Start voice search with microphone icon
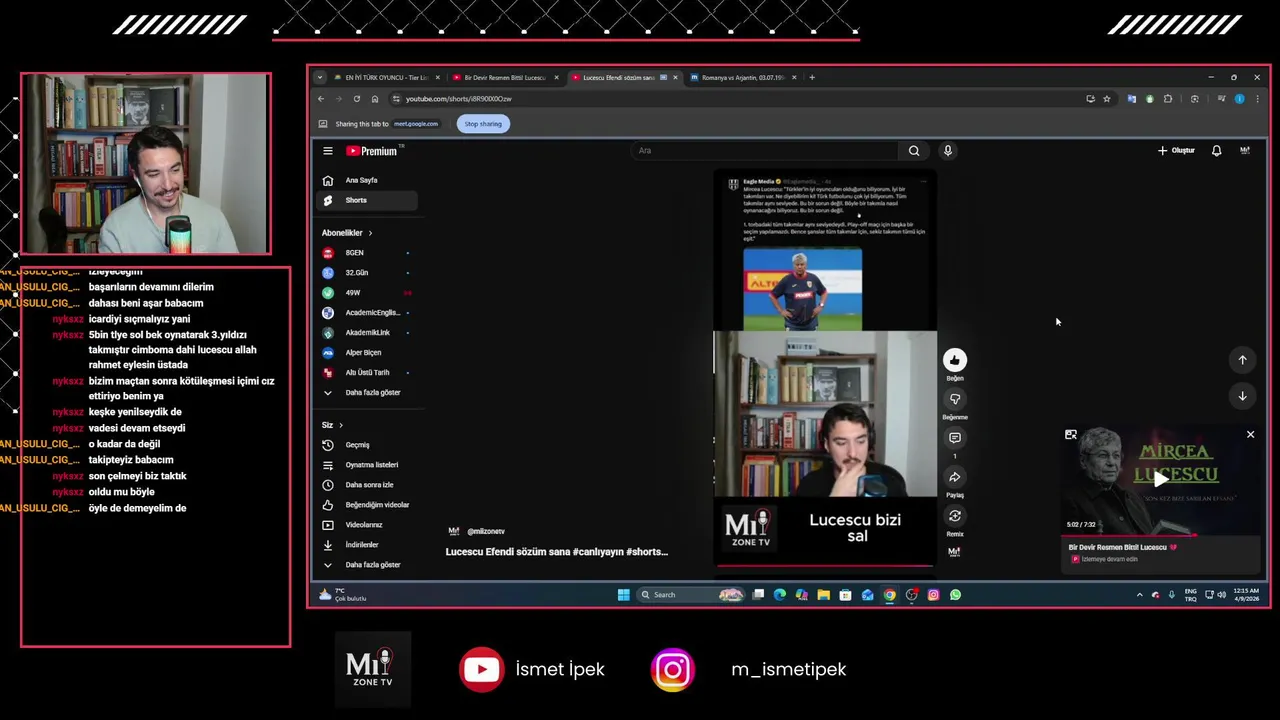The image size is (1280, 720). click(948, 151)
